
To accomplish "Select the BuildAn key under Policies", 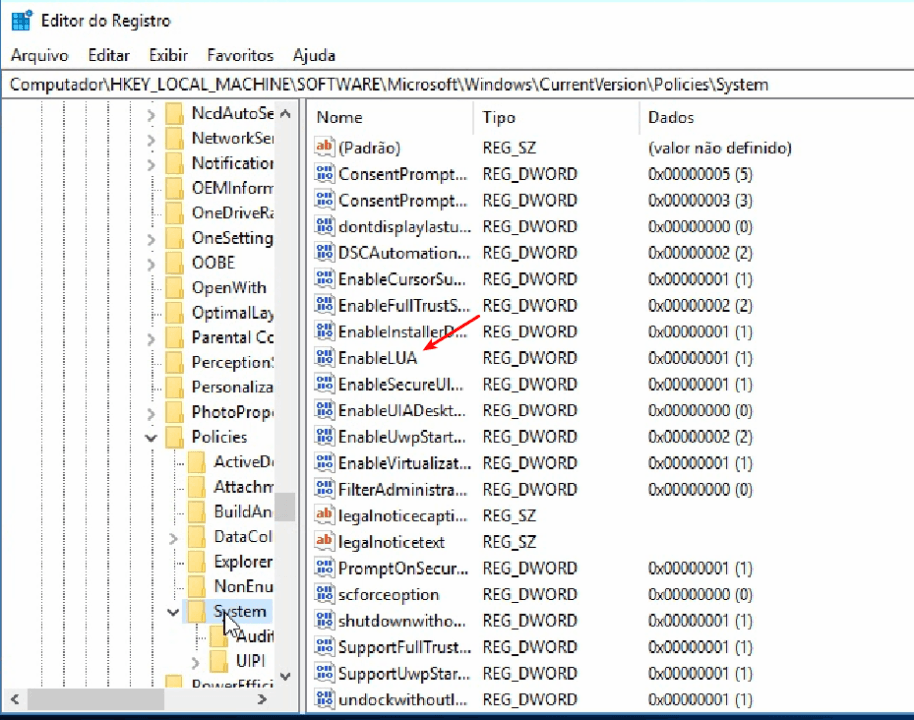I will [244, 511].
